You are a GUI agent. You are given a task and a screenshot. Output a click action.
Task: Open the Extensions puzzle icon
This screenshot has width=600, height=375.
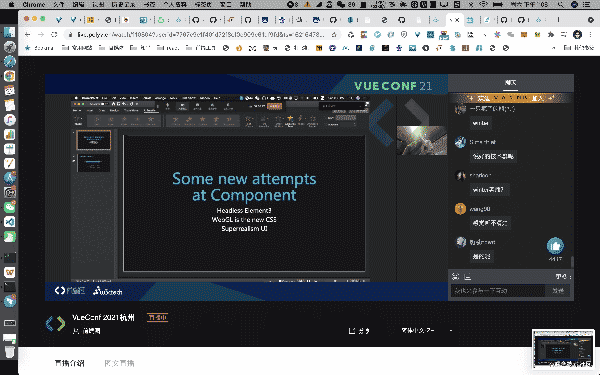pos(551,34)
